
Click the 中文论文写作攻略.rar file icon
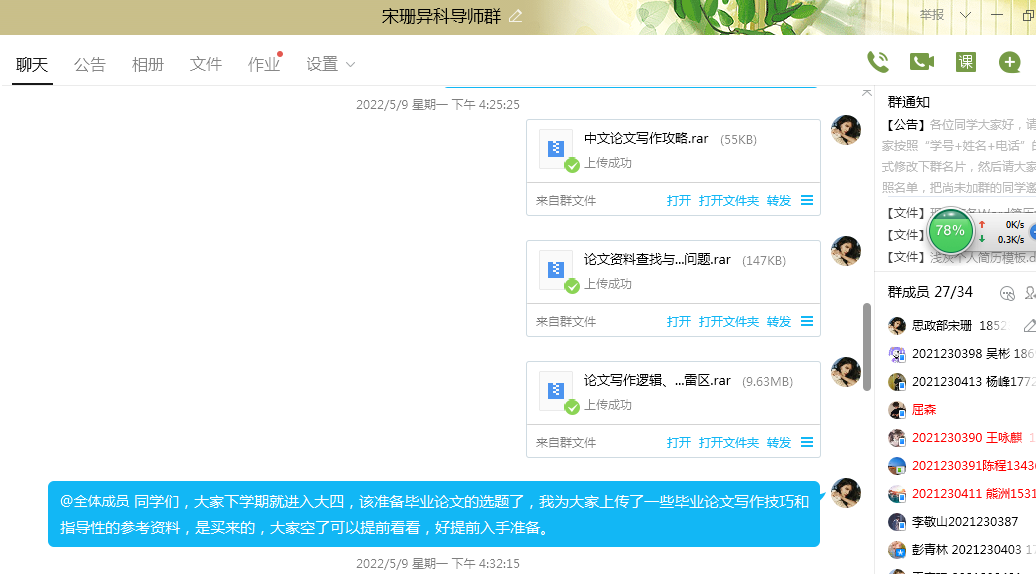[556, 148]
